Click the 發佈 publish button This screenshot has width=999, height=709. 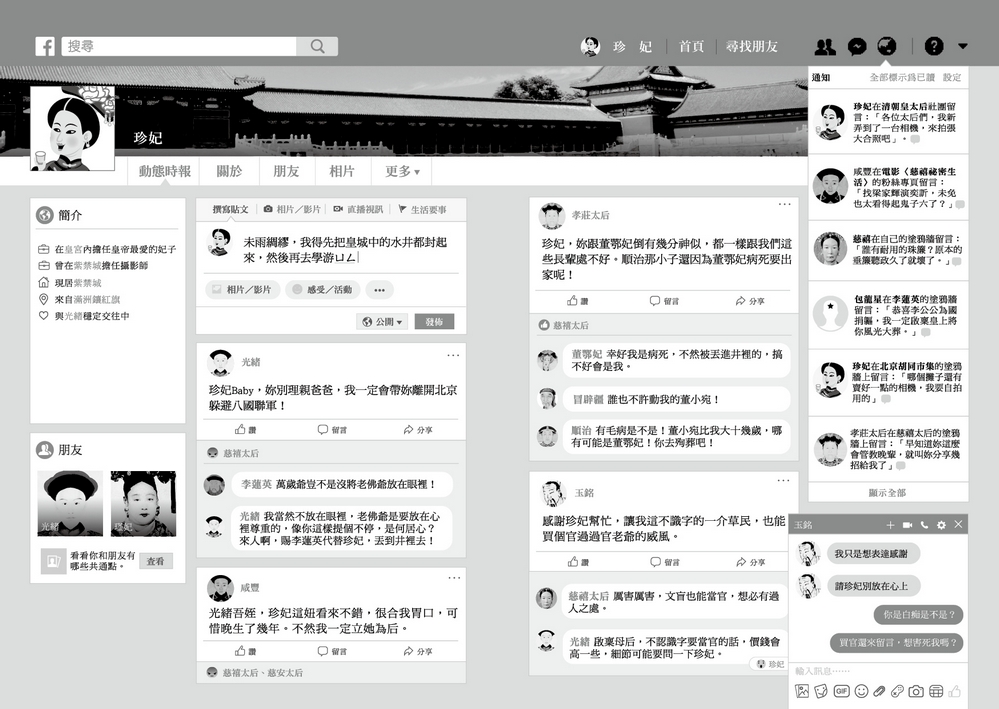(x=435, y=322)
